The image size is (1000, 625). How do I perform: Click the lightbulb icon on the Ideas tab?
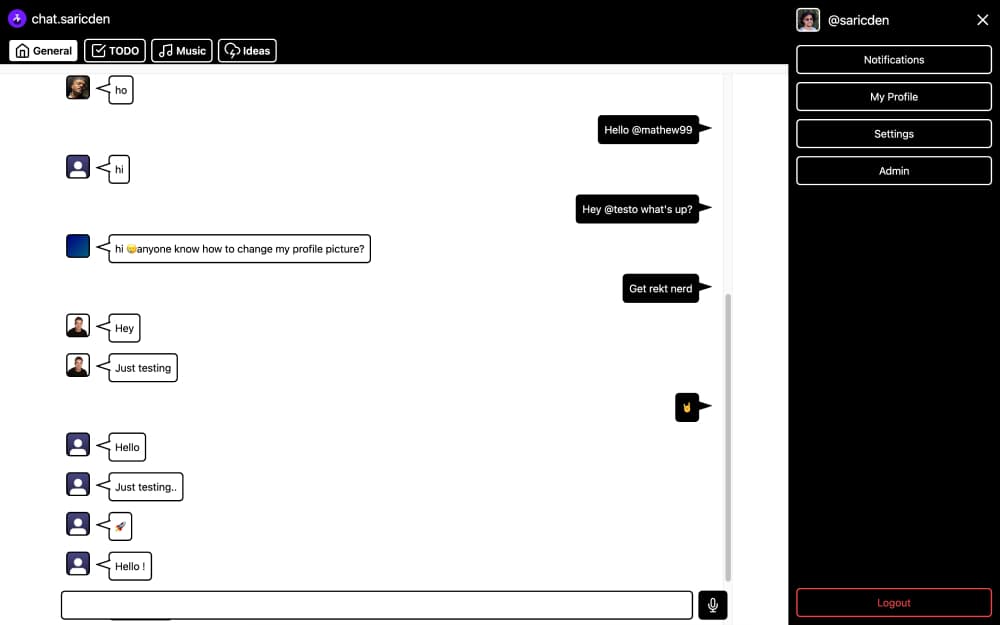pyautogui.click(x=229, y=50)
